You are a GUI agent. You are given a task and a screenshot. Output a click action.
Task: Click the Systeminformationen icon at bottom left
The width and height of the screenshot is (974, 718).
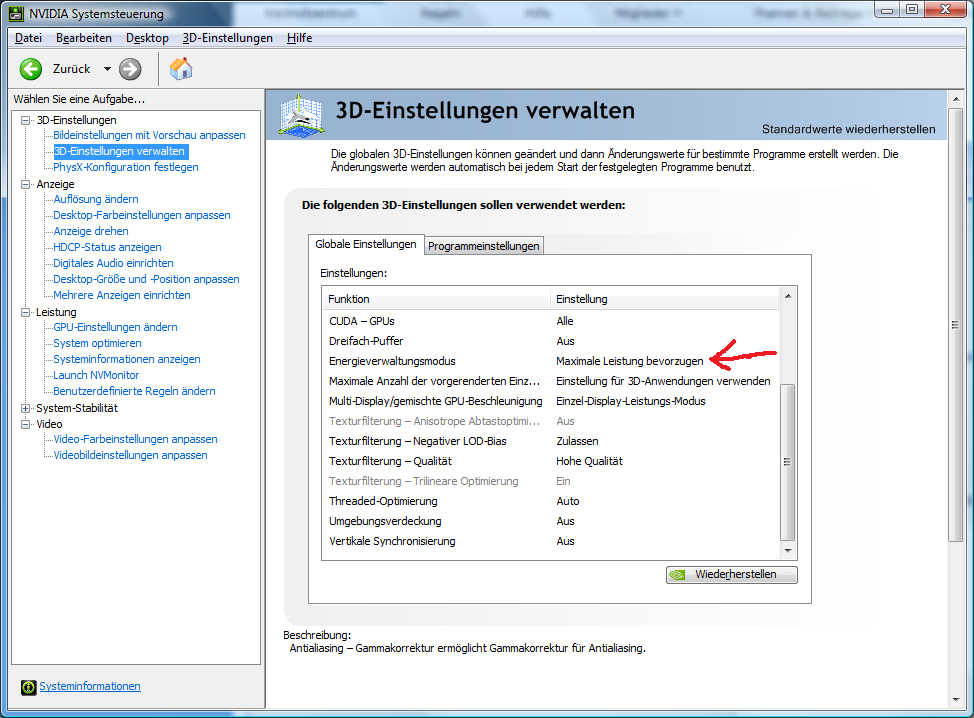pyautogui.click(x=29, y=687)
